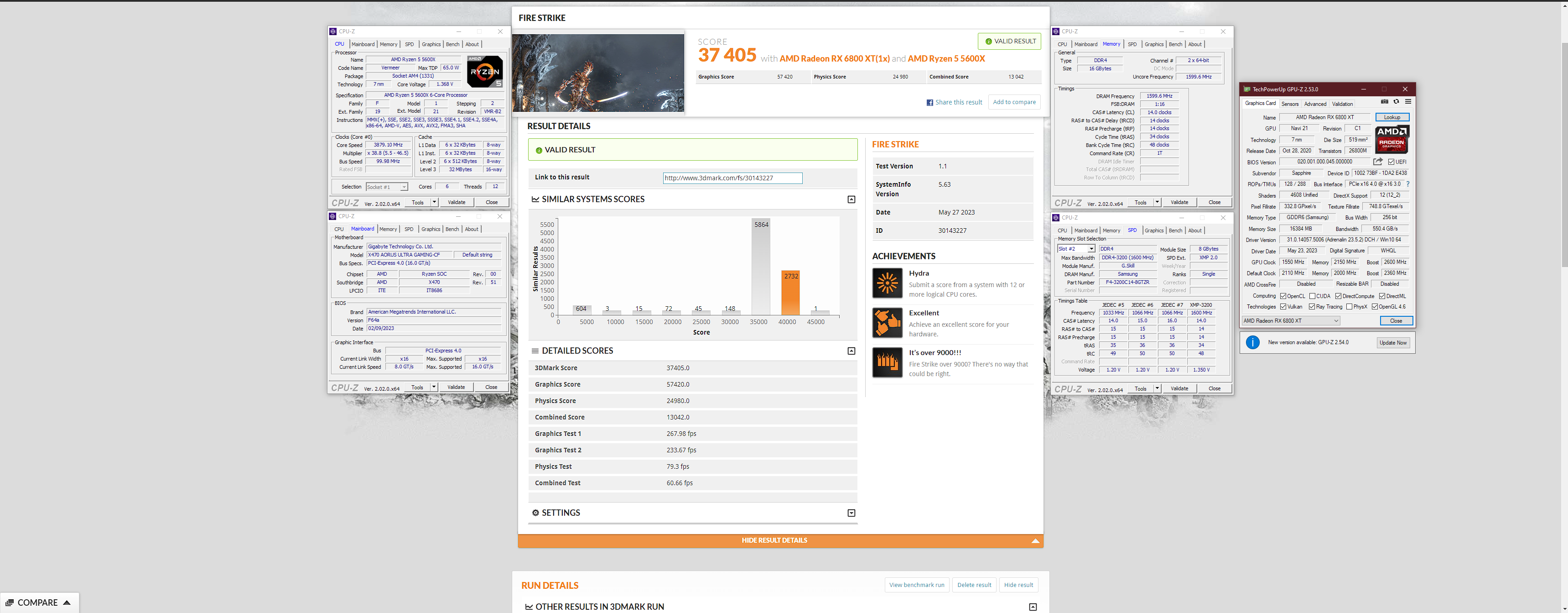Image resolution: width=1568 pixels, height=613 pixels.
Task: Click View benchmark run button
Action: [917, 585]
